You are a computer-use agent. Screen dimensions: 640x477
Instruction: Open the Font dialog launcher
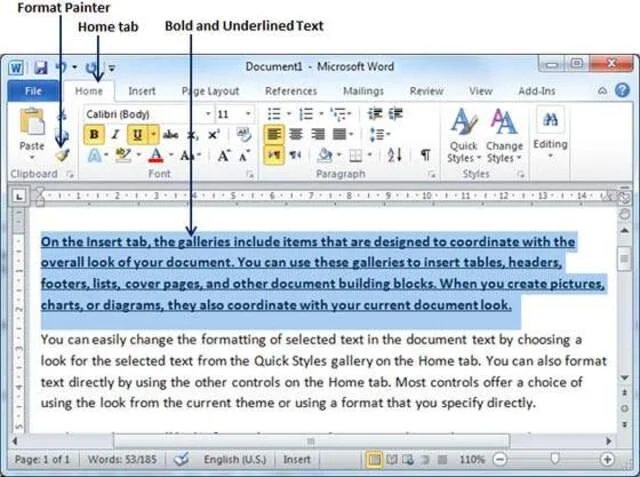tap(251, 175)
